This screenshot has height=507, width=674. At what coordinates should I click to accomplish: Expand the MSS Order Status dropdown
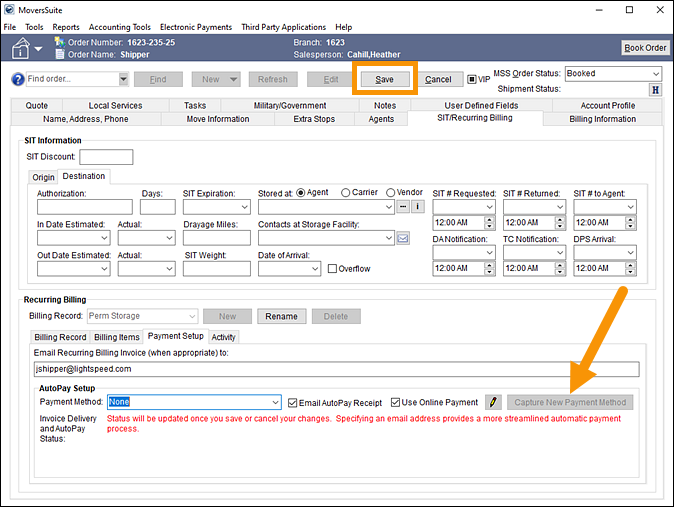655,74
